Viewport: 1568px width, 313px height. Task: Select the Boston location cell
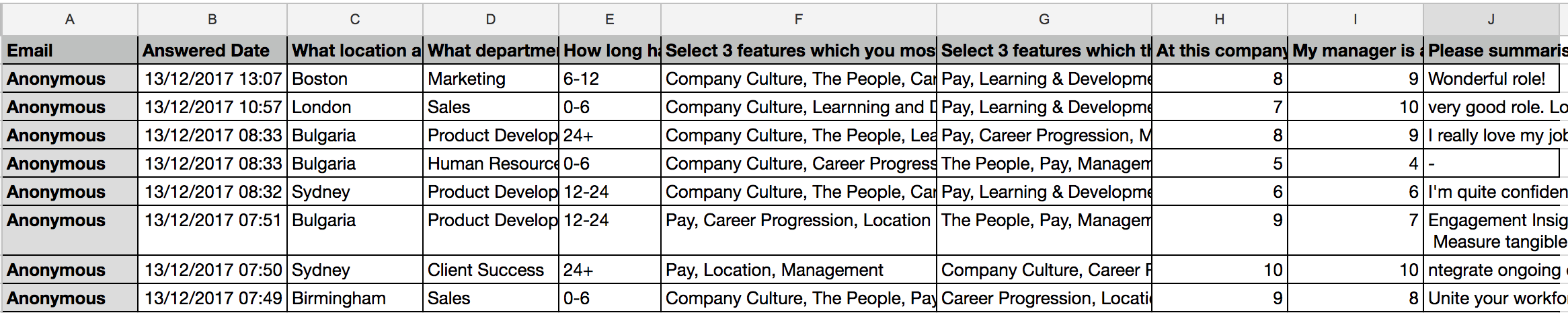click(x=355, y=79)
